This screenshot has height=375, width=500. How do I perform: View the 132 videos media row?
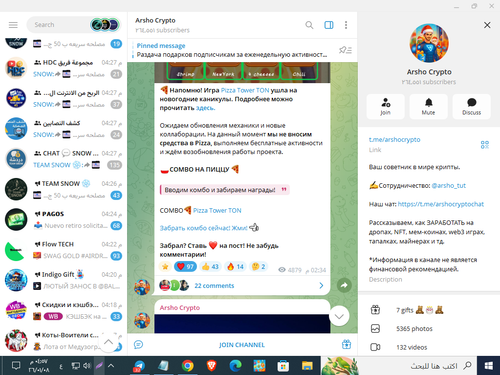[x=429, y=347]
